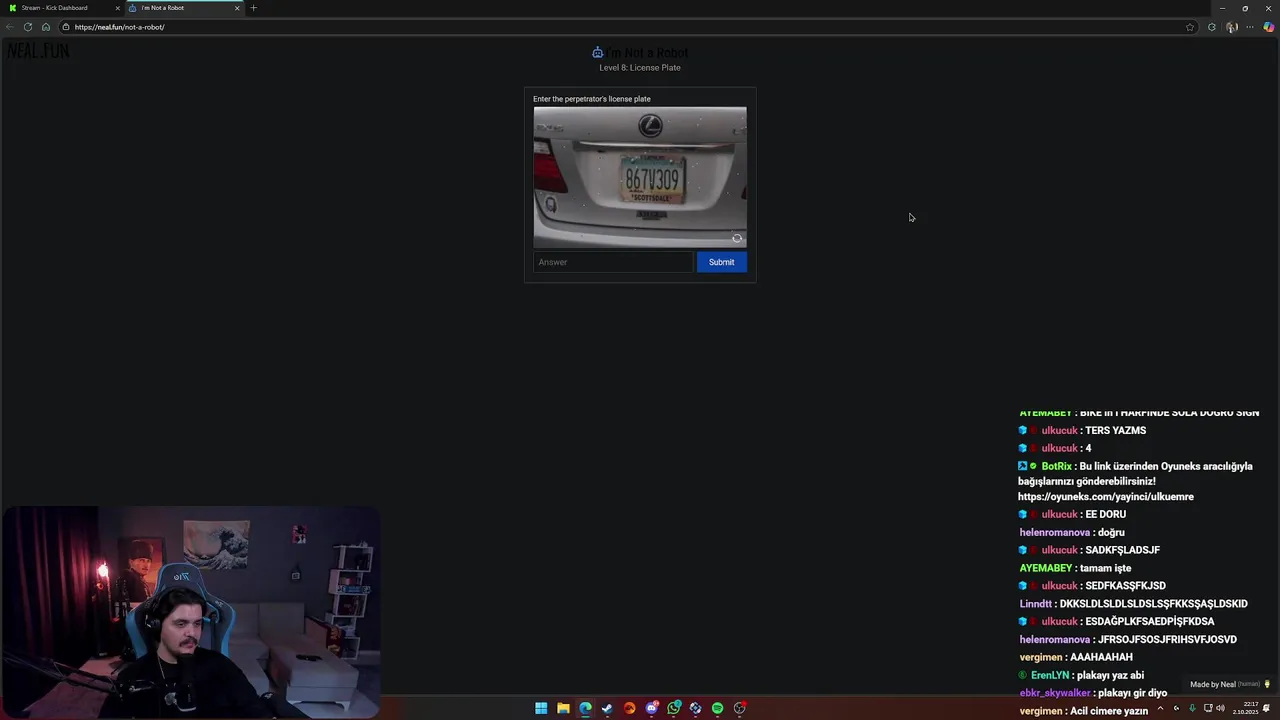Click the Enter the perpetrator's license plate text
The height and width of the screenshot is (720, 1280).
[592, 99]
